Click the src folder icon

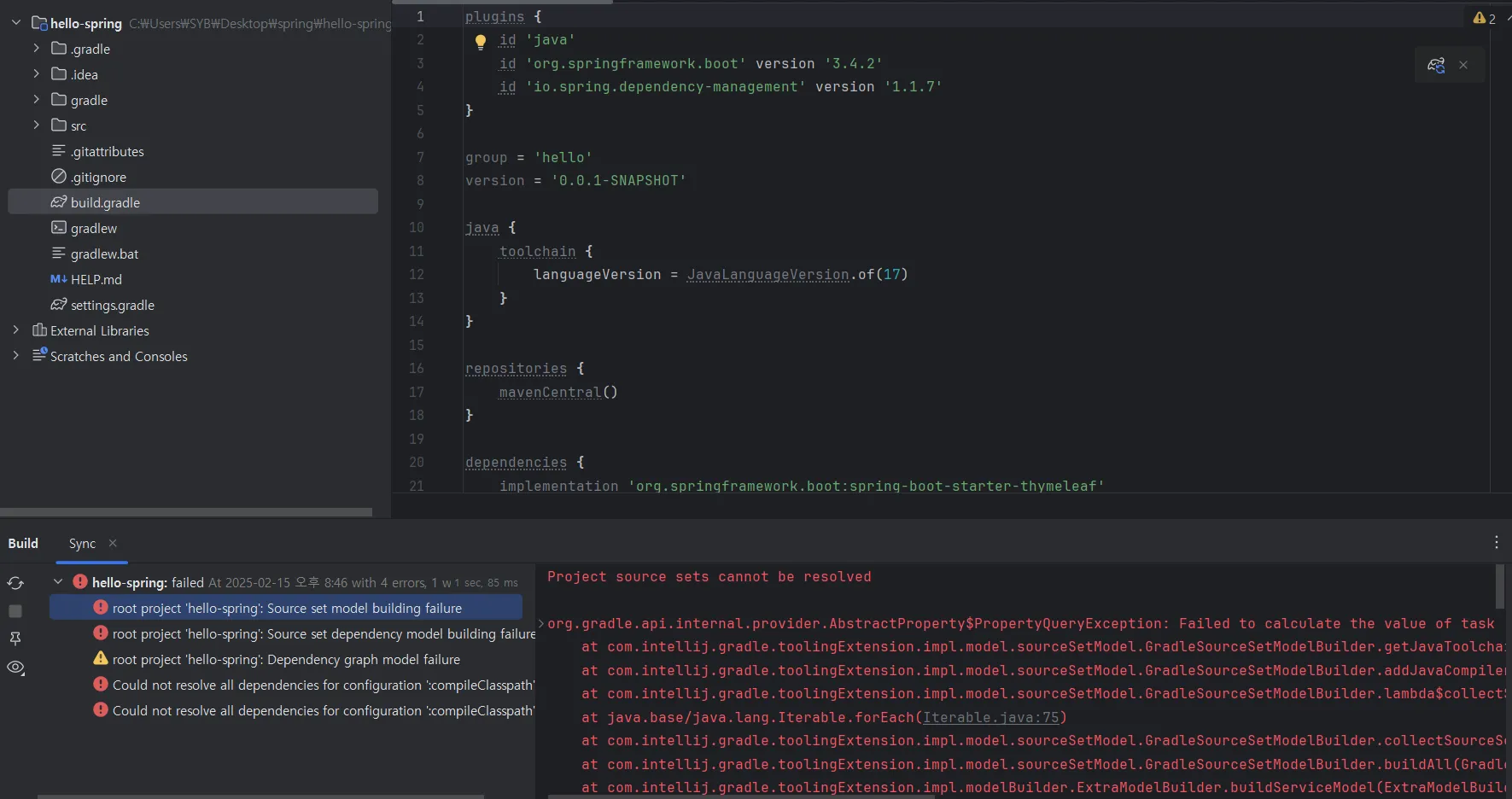58,125
